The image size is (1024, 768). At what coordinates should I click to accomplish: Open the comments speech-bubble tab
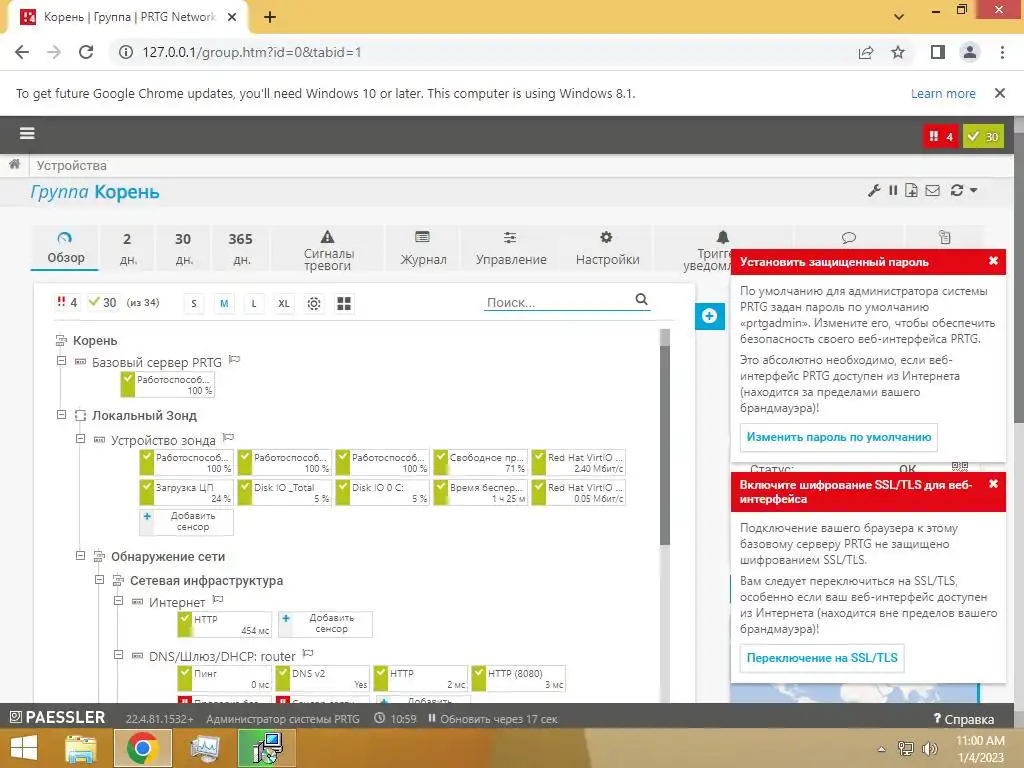click(x=848, y=238)
